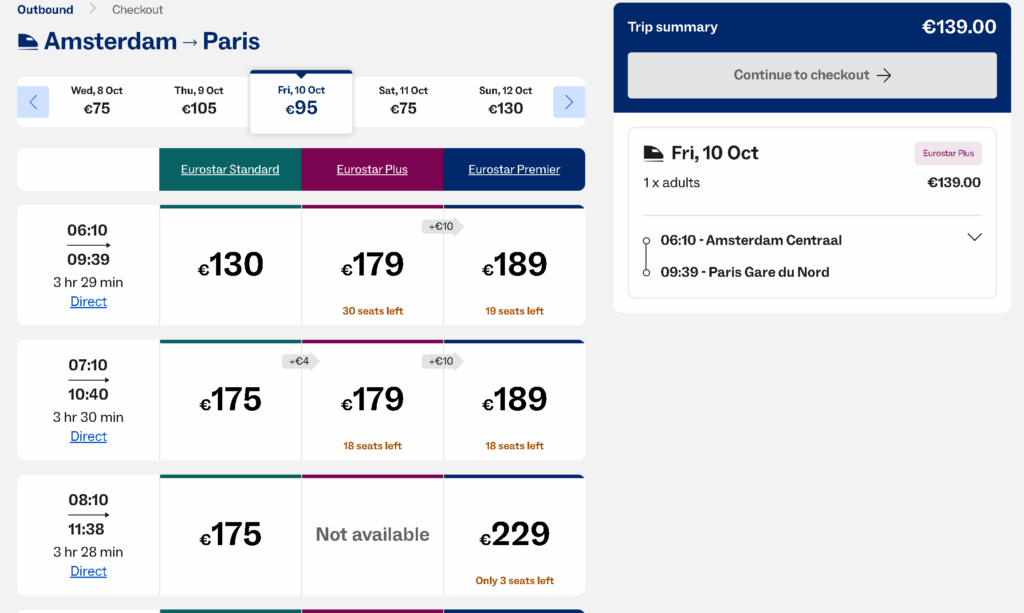Image resolution: width=1024 pixels, height=613 pixels.
Task: Select Sat, 11 Oct date tab
Action: [403, 100]
